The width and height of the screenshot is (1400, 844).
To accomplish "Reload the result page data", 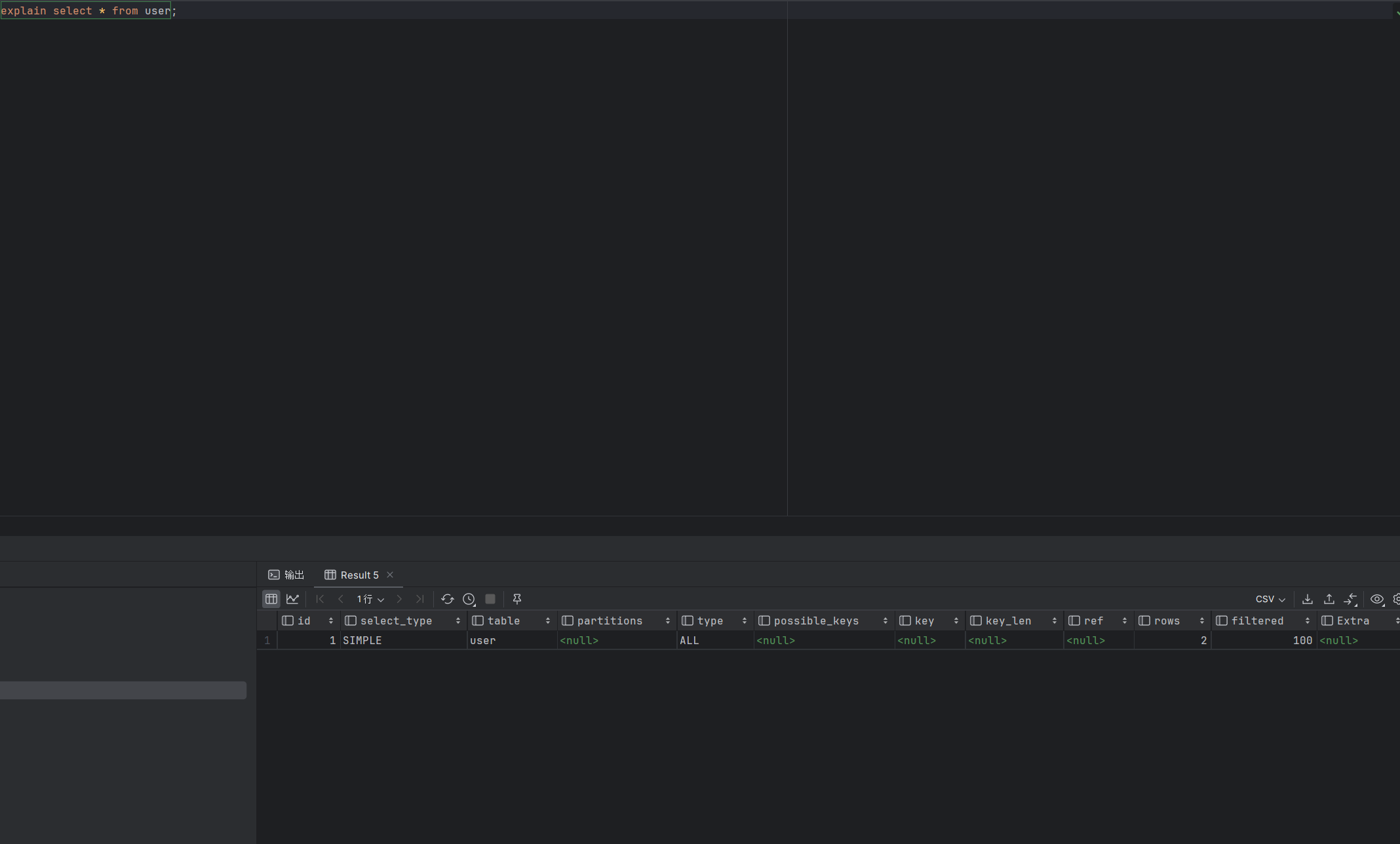I will pyautogui.click(x=448, y=599).
